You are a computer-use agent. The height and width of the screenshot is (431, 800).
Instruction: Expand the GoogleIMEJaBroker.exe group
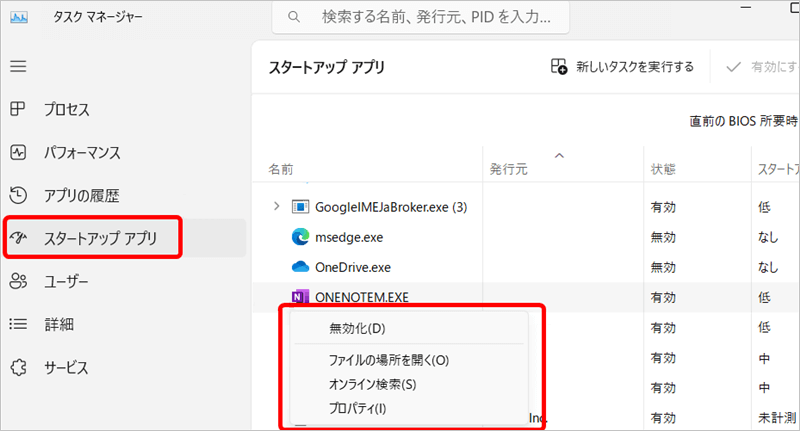(277, 207)
